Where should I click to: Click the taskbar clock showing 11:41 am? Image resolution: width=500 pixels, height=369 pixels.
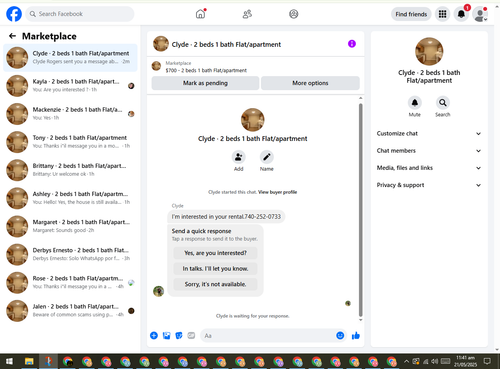point(465,361)
